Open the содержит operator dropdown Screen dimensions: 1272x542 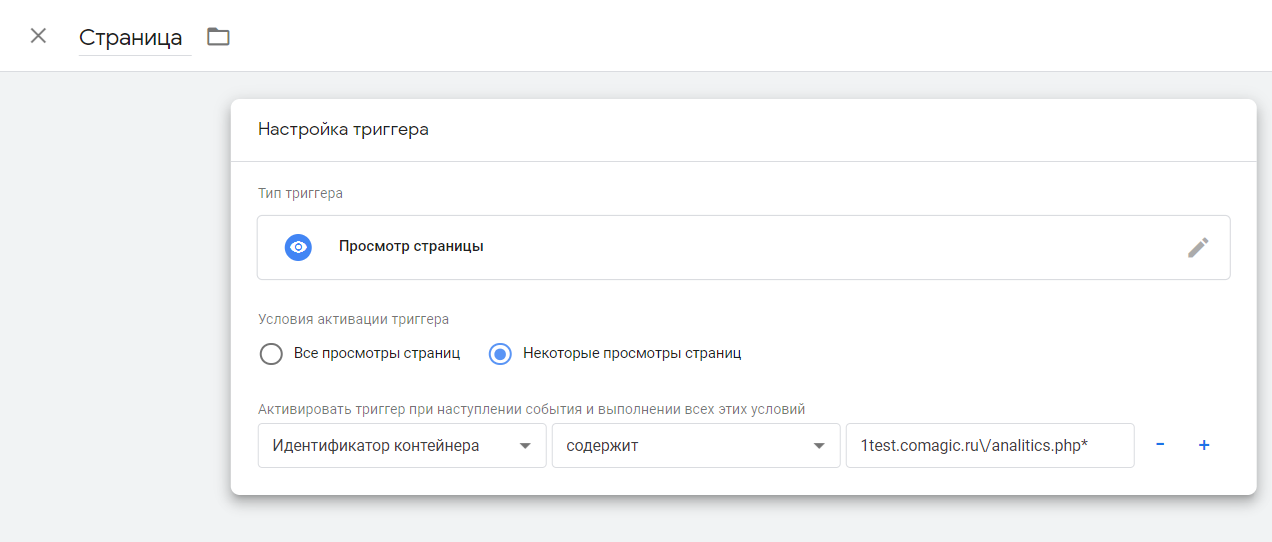696,446
